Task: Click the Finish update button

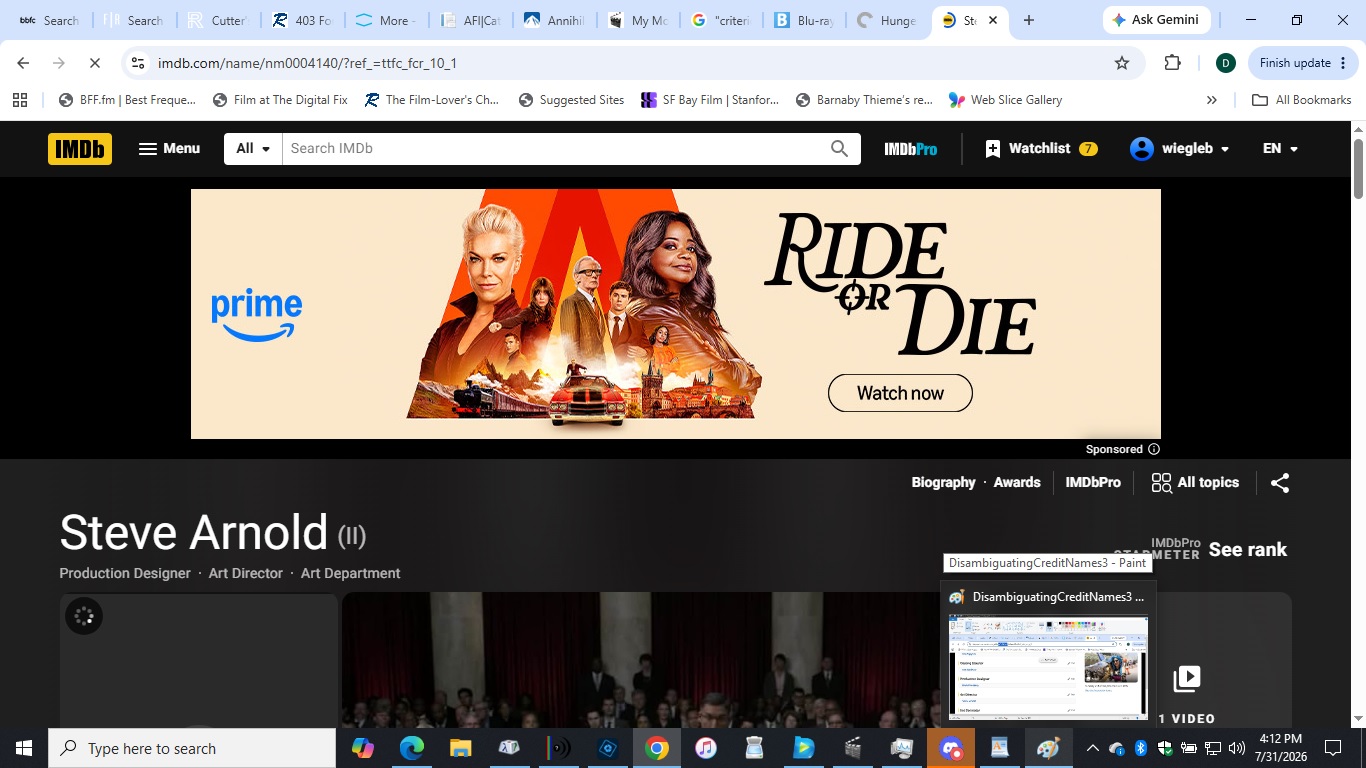Action: pyautogui.click(x=1303, y=63)
